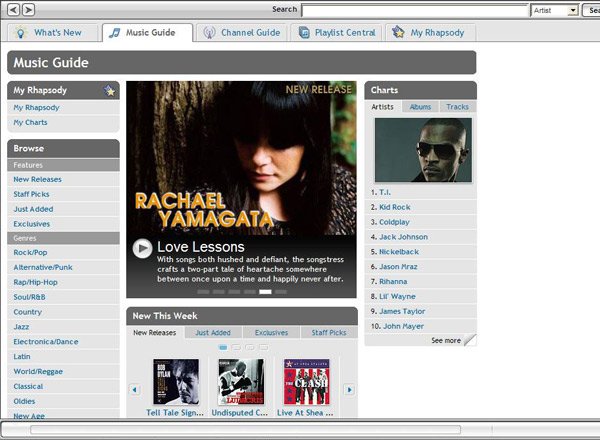Click the top artist photo in Charts
This screenshot has height=440, width=600.
click(423, 150)
